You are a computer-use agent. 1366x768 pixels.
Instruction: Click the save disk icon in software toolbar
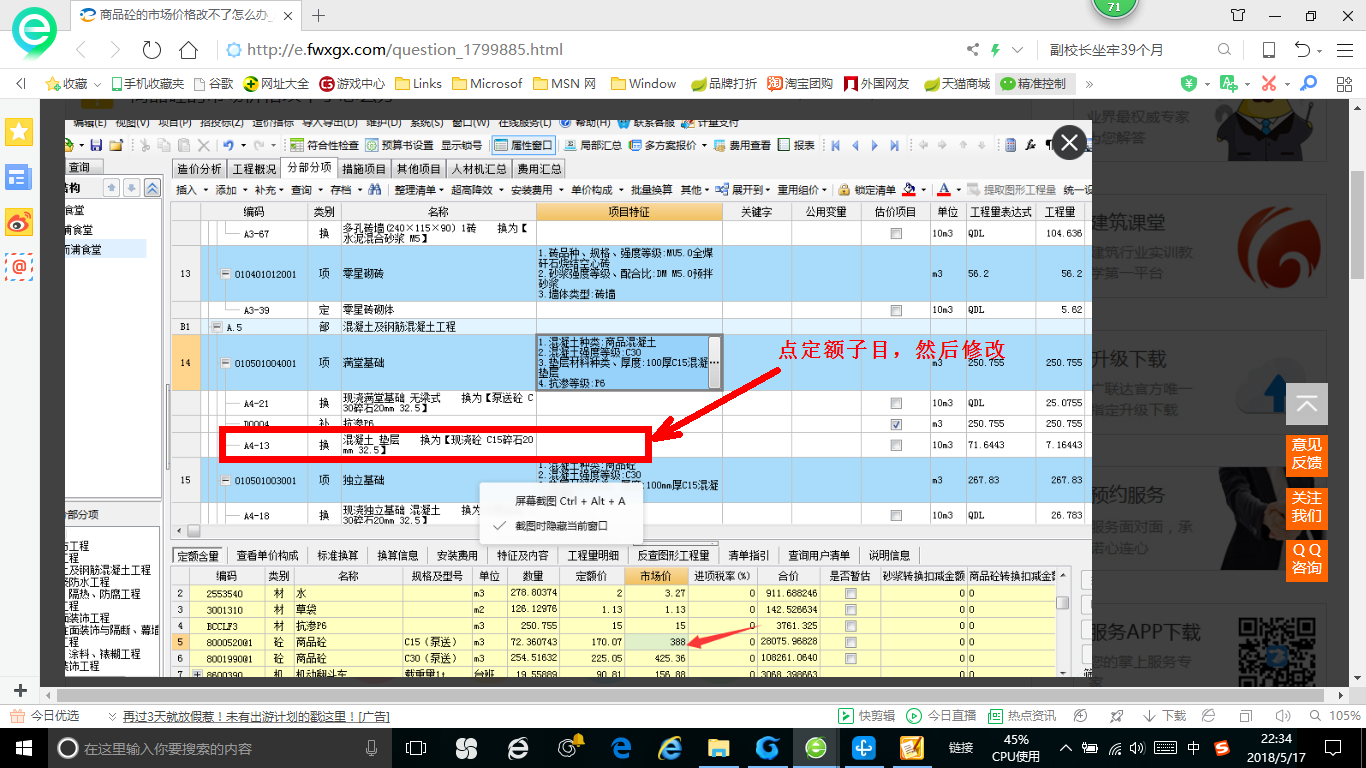pyautogui.click(x=98, y=146)
